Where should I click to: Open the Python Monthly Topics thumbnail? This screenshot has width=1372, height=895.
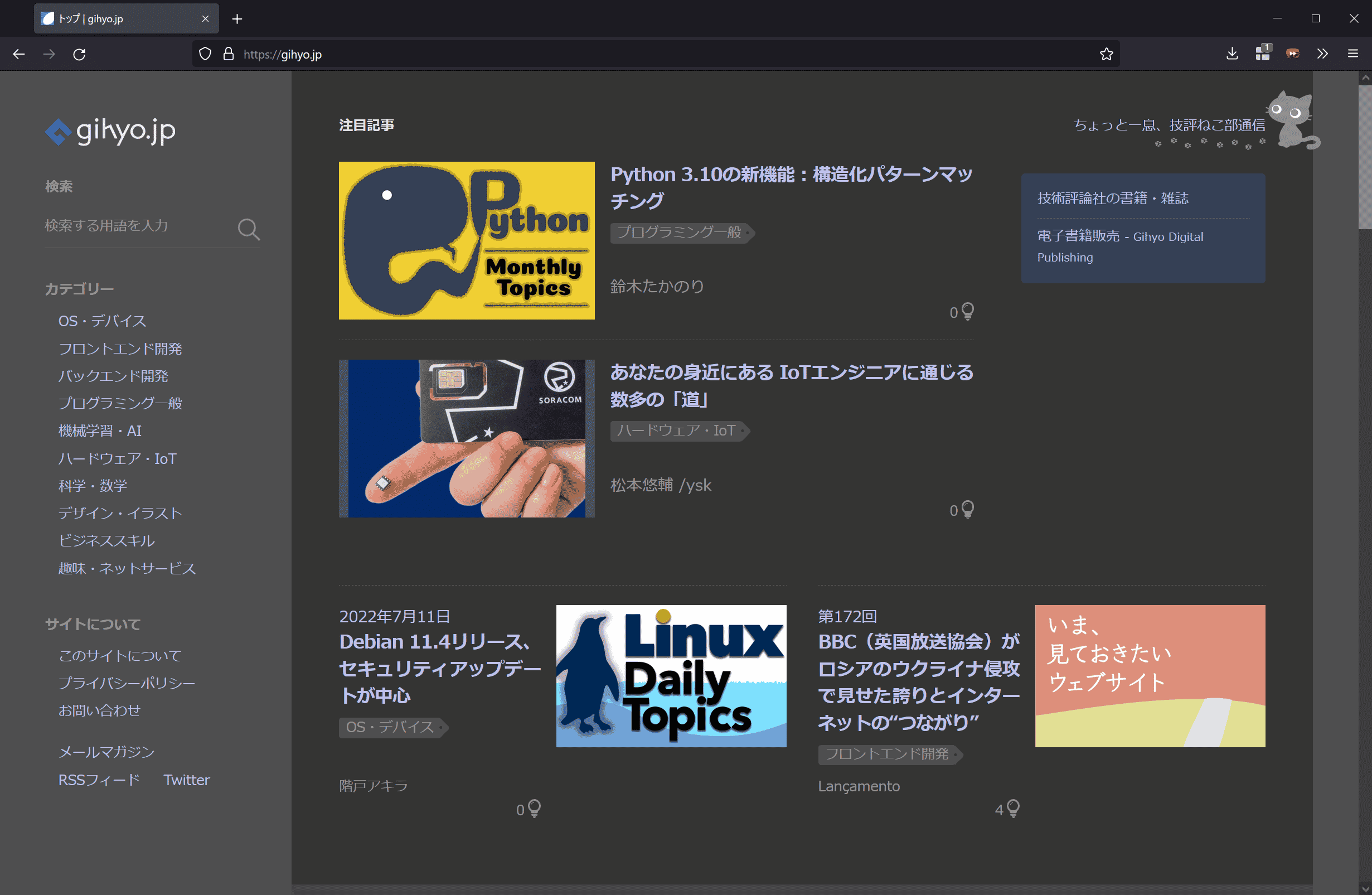[467, 240]
